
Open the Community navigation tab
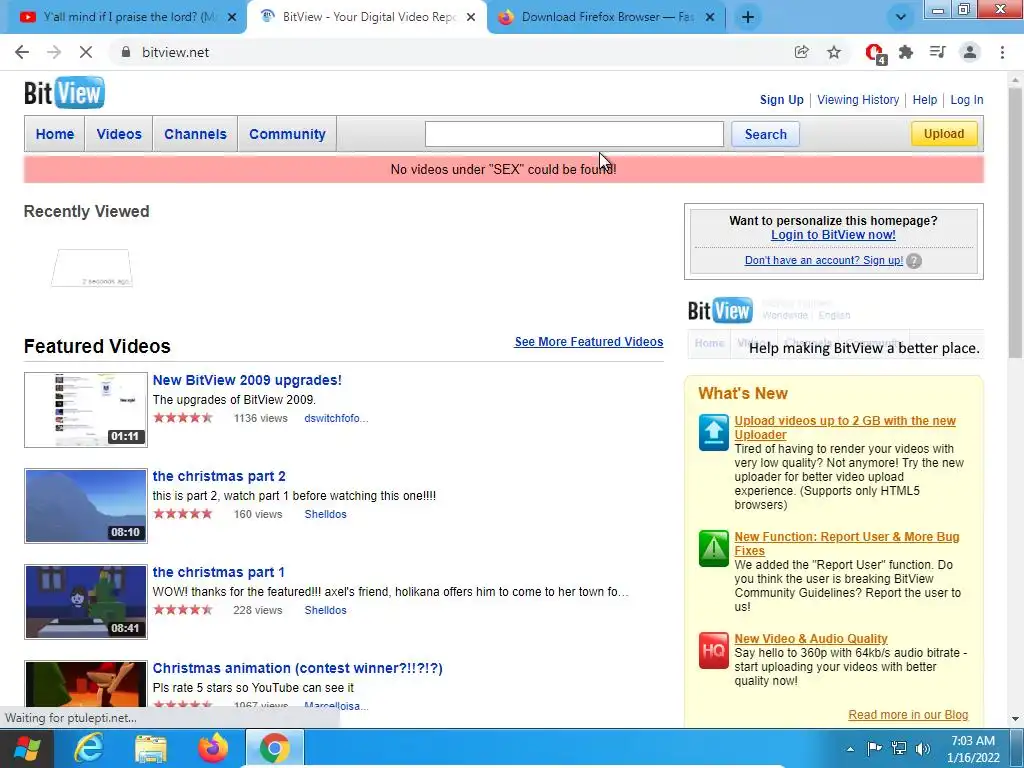(x=287, y=134)
